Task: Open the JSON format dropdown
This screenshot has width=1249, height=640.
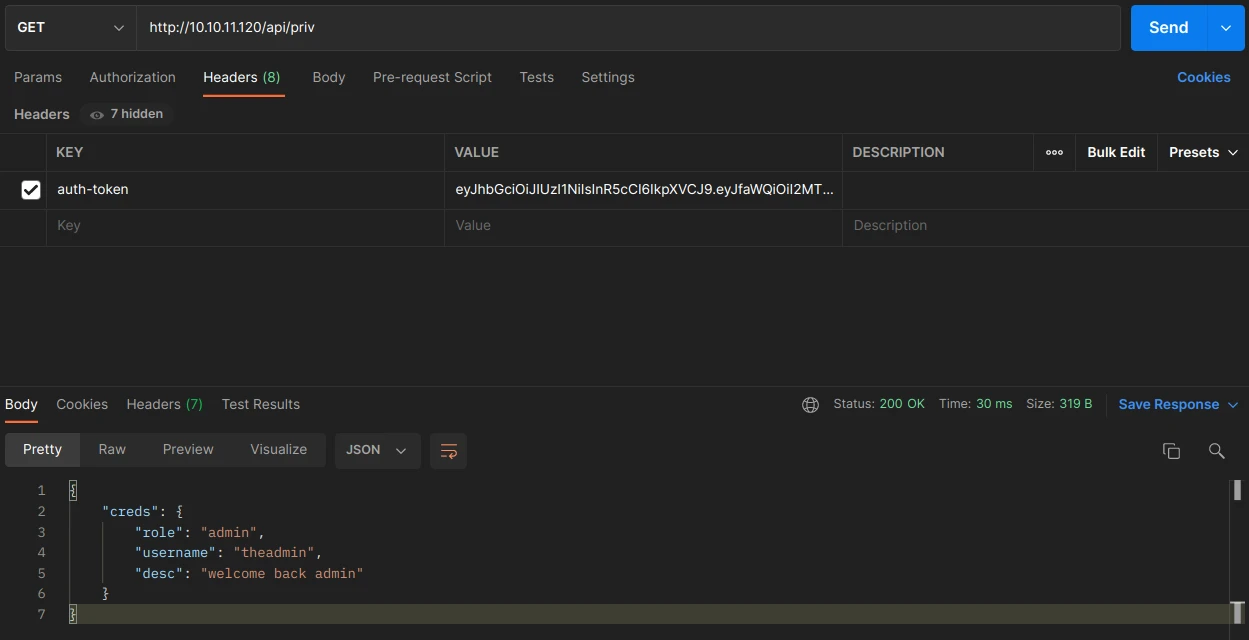Action: pos(377,450)
